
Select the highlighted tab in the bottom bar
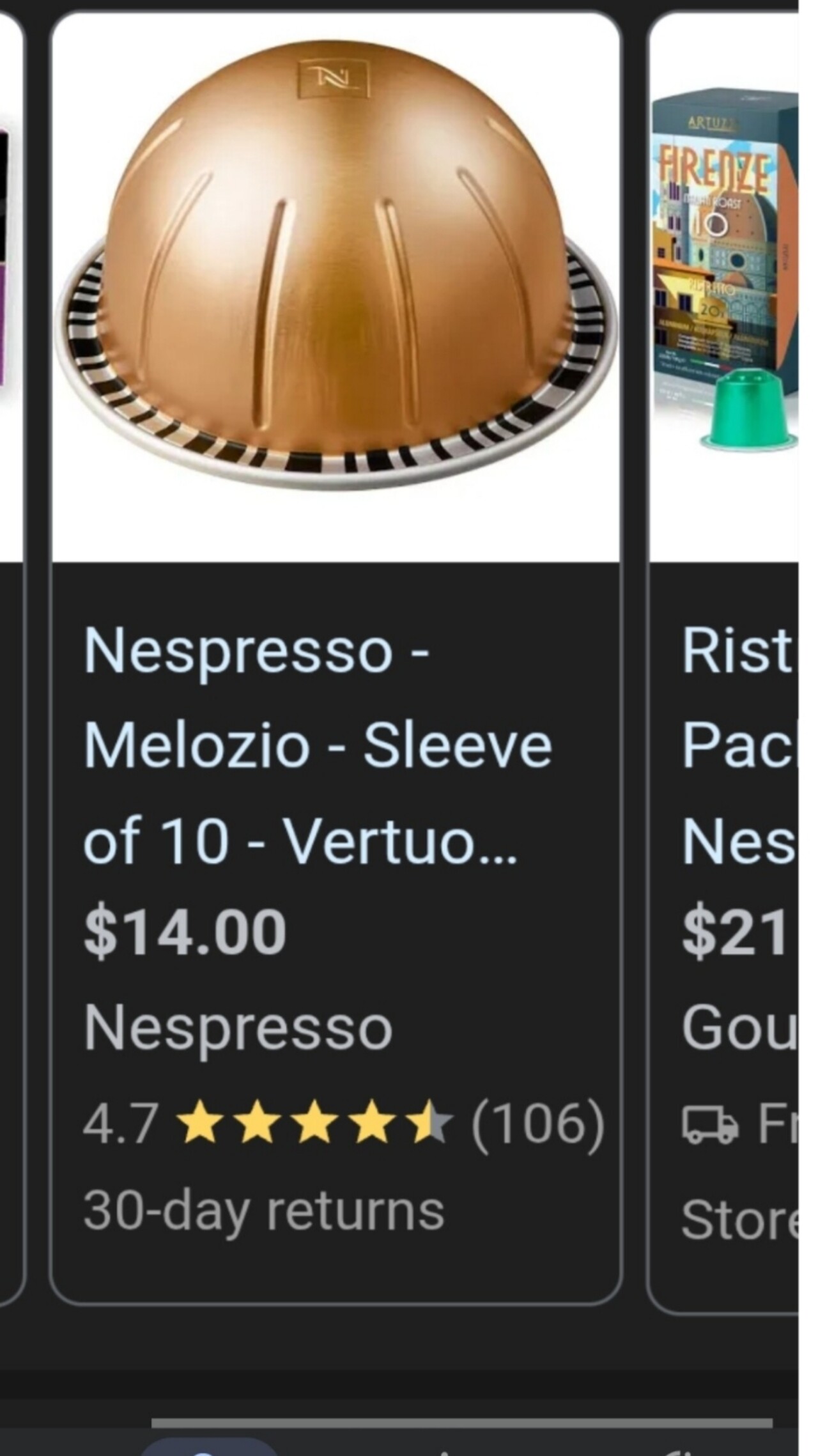point(210,1446)
